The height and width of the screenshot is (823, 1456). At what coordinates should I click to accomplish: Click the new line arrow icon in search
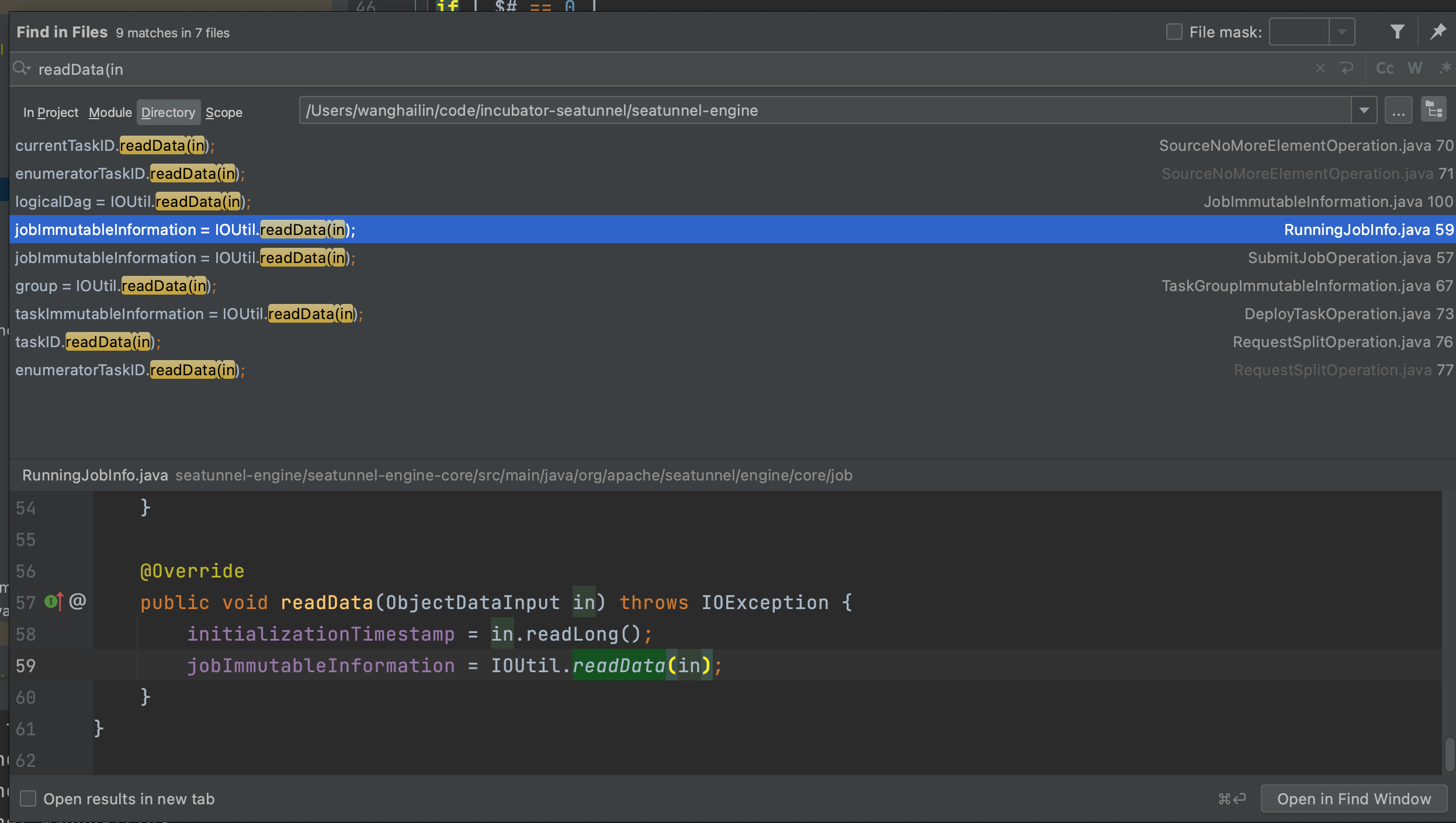(x=1347, y=68)
